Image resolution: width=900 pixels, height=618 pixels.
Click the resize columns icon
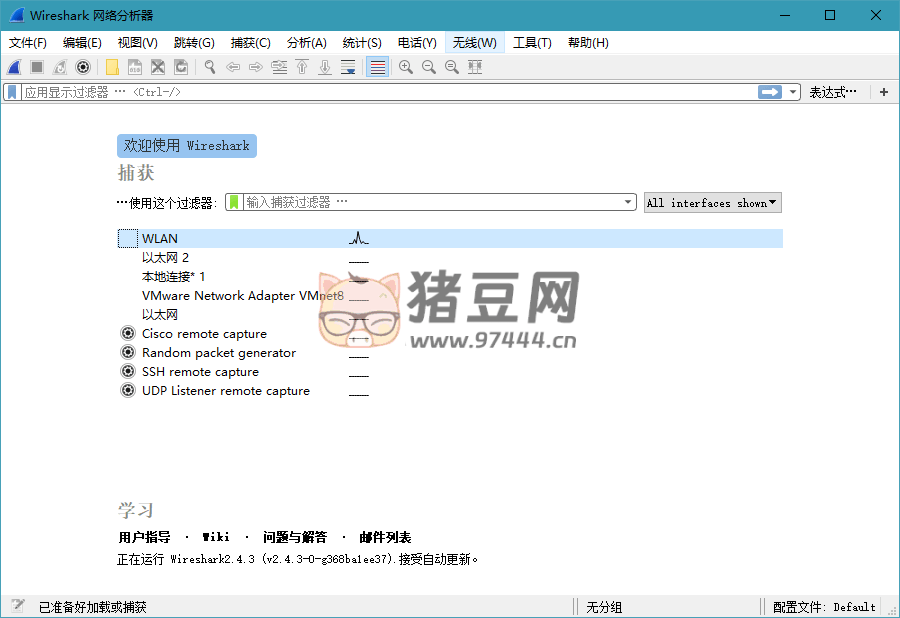(x=475, y=67)
